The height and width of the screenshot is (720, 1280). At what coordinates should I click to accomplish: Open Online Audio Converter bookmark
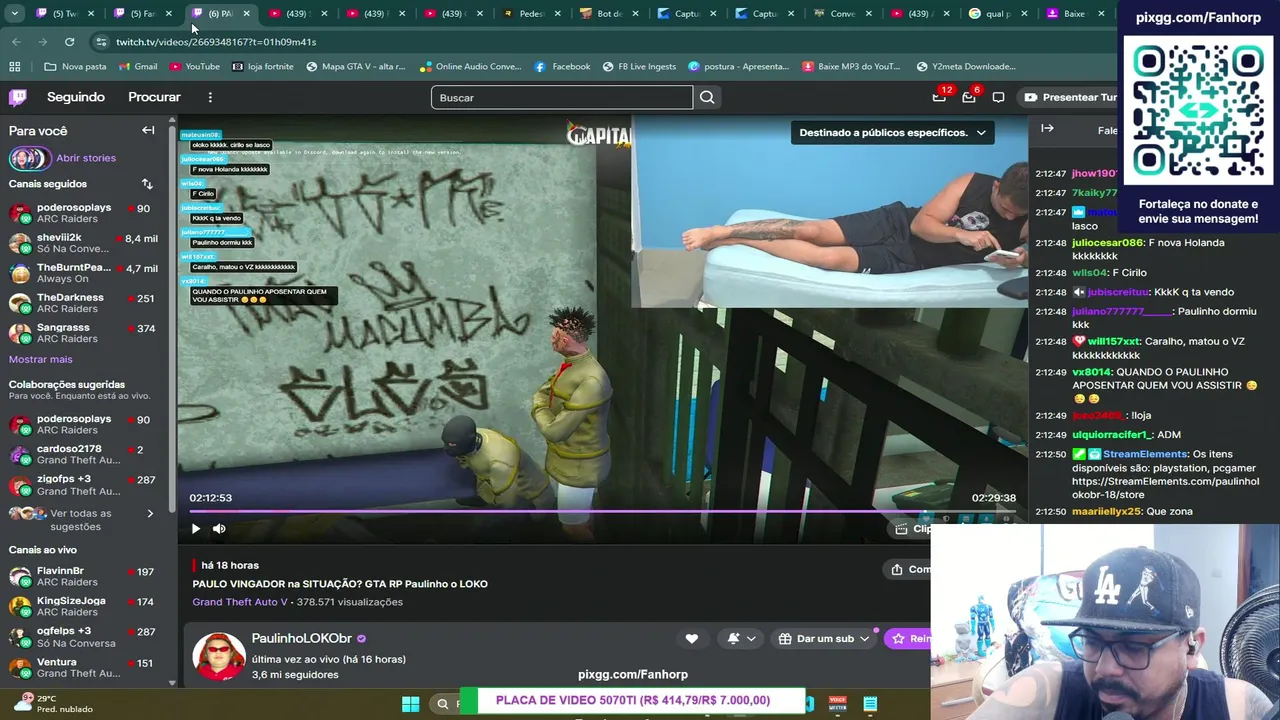[x=470, y=67]
